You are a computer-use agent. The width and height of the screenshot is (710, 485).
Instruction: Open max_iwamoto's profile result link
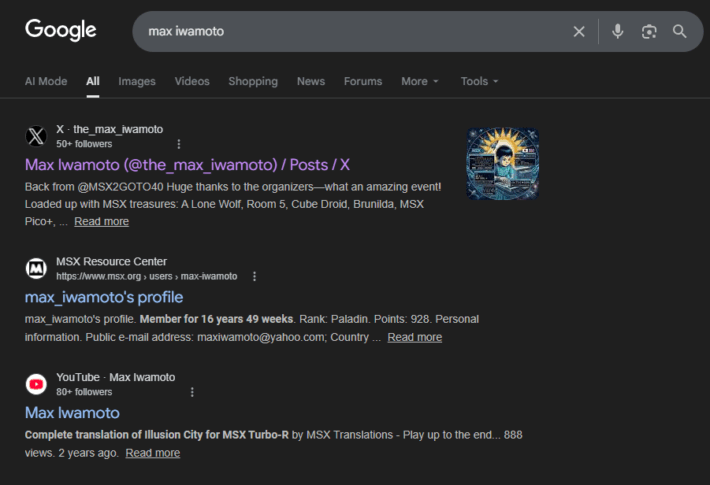coord(104,297)
